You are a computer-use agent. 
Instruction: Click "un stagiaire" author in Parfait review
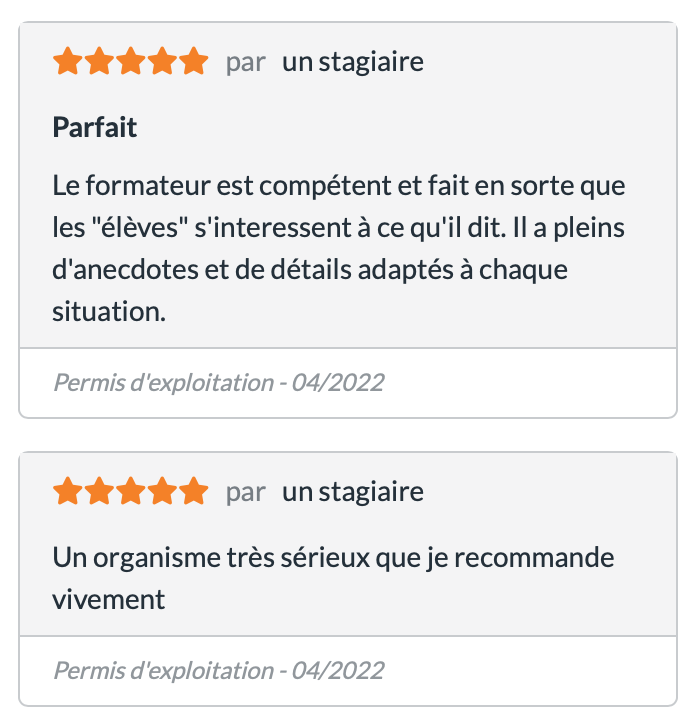[352, 62]
